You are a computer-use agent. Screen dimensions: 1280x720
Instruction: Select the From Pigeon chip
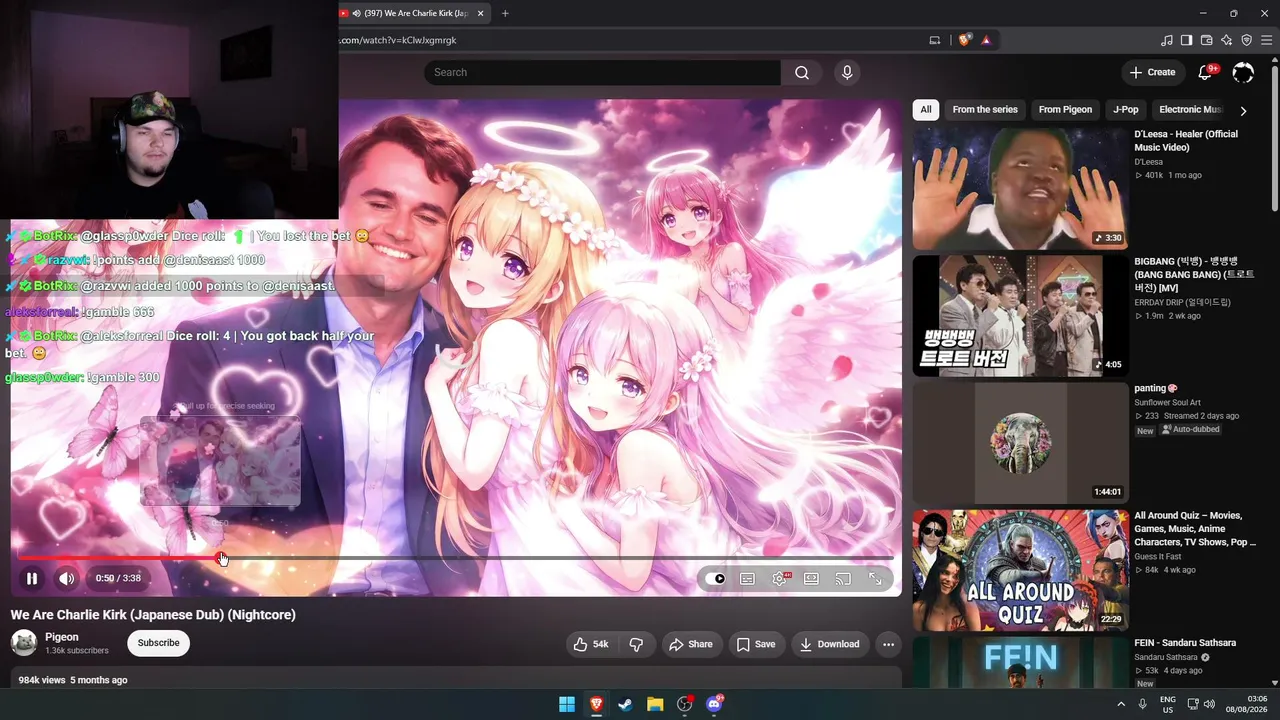tap(1065, 110)
